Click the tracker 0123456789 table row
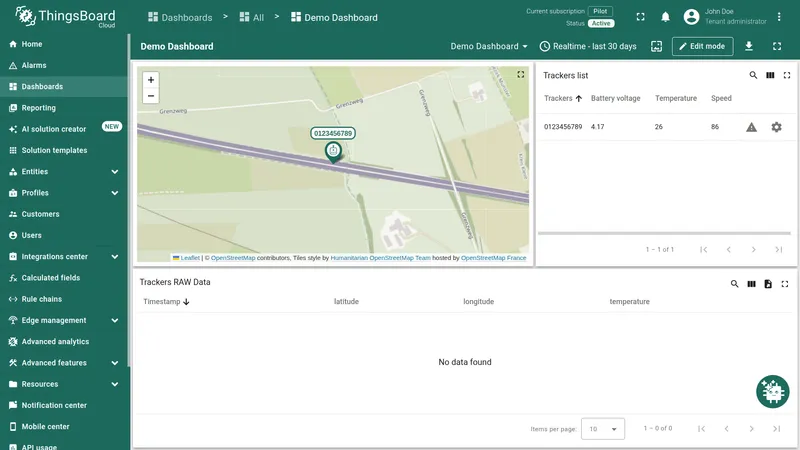The height and width of the screenshot is (450, 800). click(666, 127)
